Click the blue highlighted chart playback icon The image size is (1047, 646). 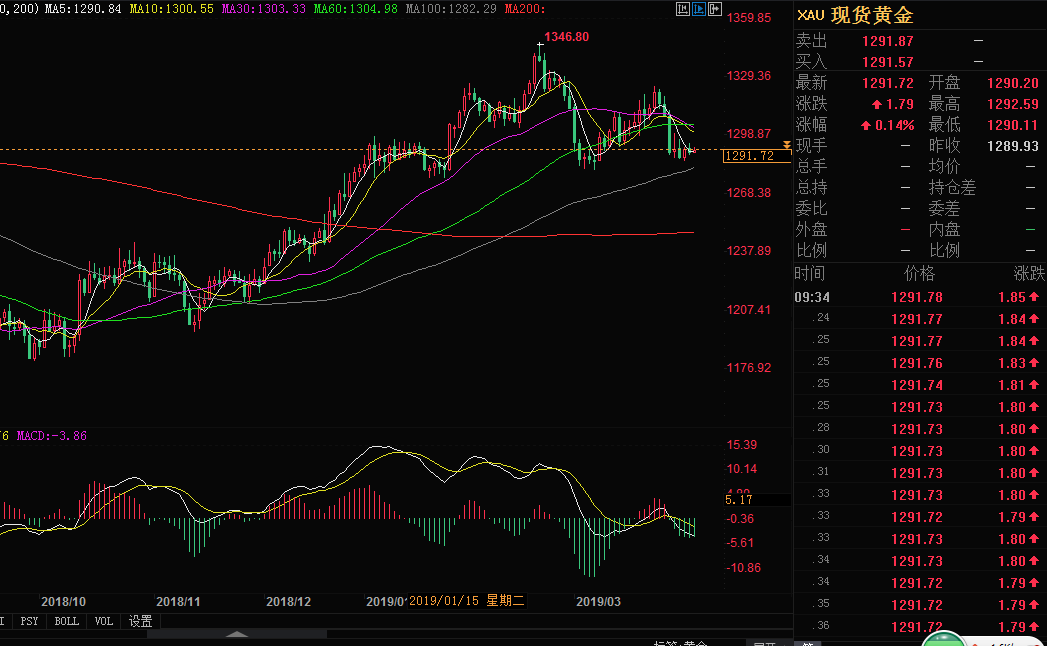(x=698, y=9)
